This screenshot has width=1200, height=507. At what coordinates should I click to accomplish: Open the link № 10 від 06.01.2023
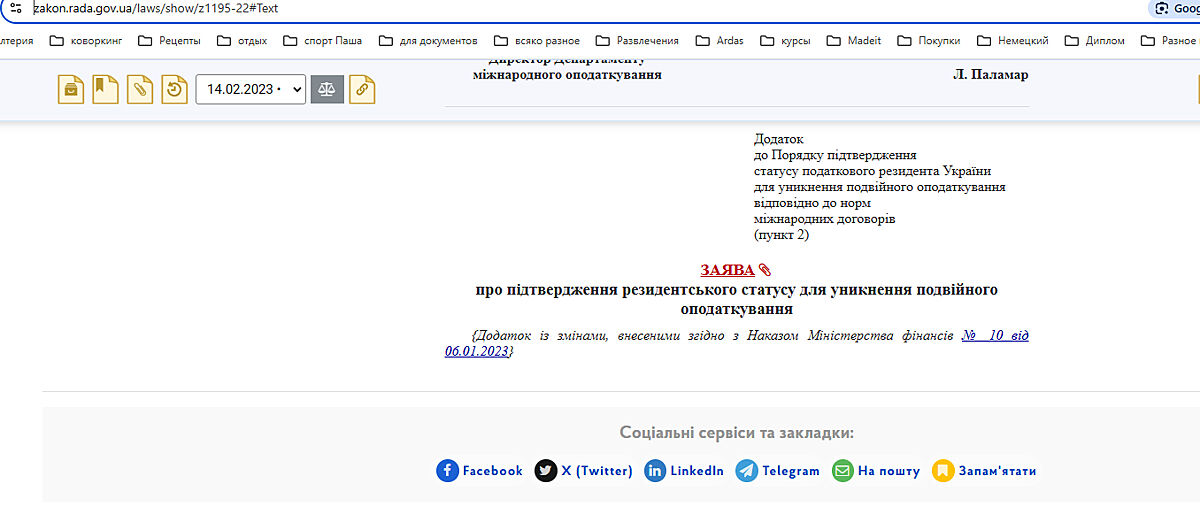pyautogui.click(x=994, y=335)
